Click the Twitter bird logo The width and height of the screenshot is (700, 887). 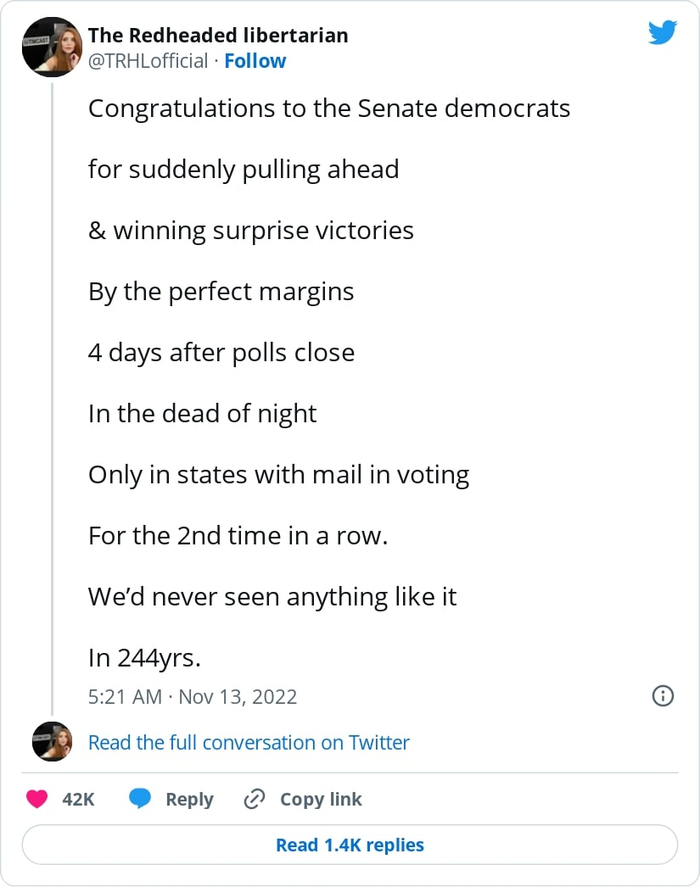click(x=662, y=33)
